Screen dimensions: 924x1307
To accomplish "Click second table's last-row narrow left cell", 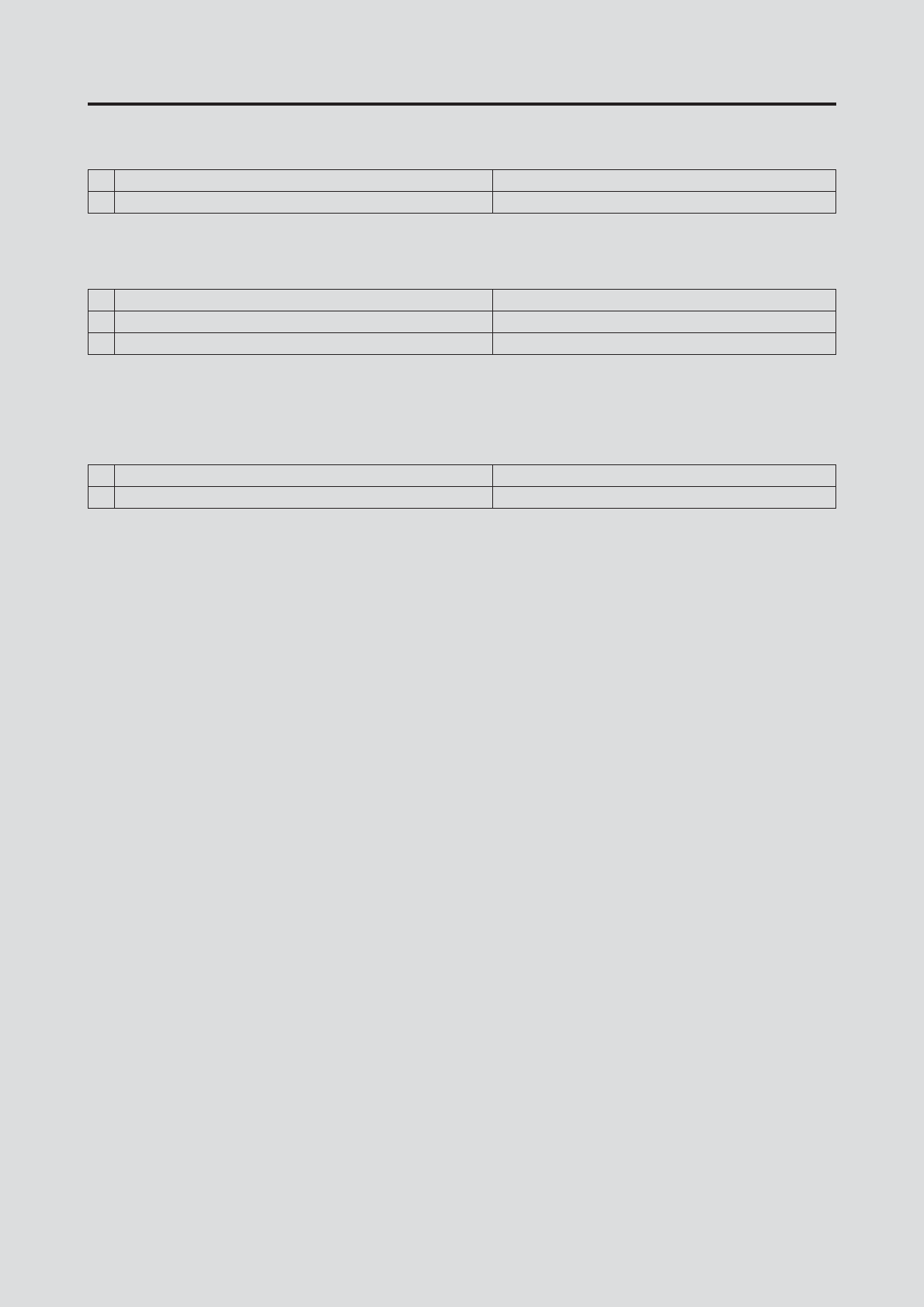I will tap(101, 344).
